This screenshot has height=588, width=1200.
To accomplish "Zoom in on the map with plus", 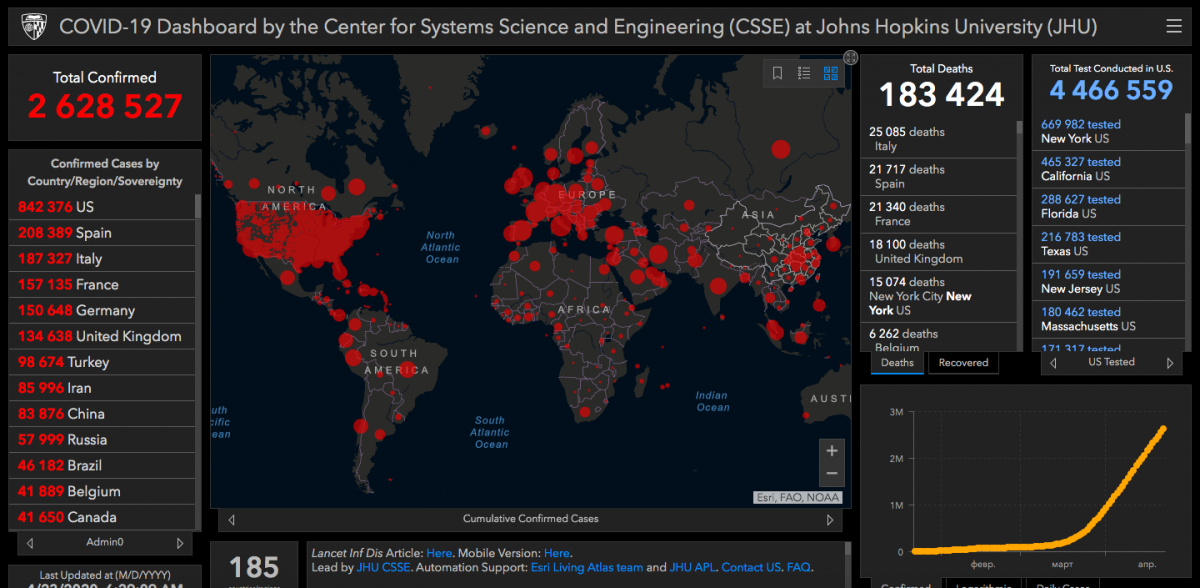I will point(832,451).
